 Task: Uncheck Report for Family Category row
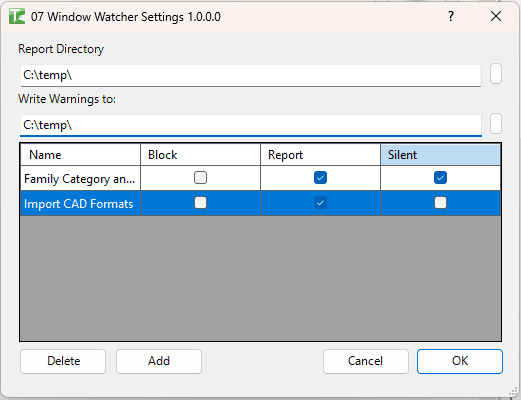coord(320,178)
